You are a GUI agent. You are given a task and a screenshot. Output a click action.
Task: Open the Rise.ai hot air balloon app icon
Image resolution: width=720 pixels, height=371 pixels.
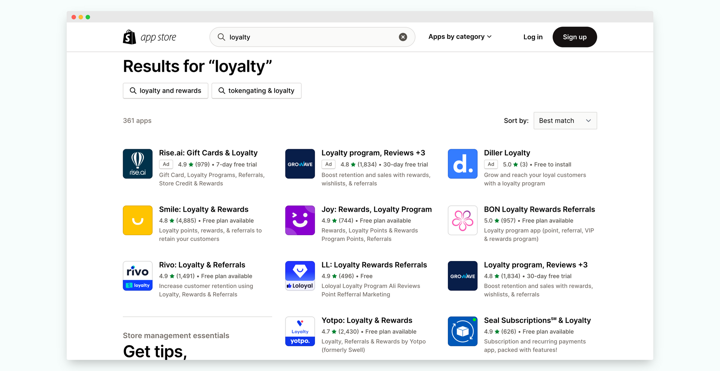(x=138, y=163)
